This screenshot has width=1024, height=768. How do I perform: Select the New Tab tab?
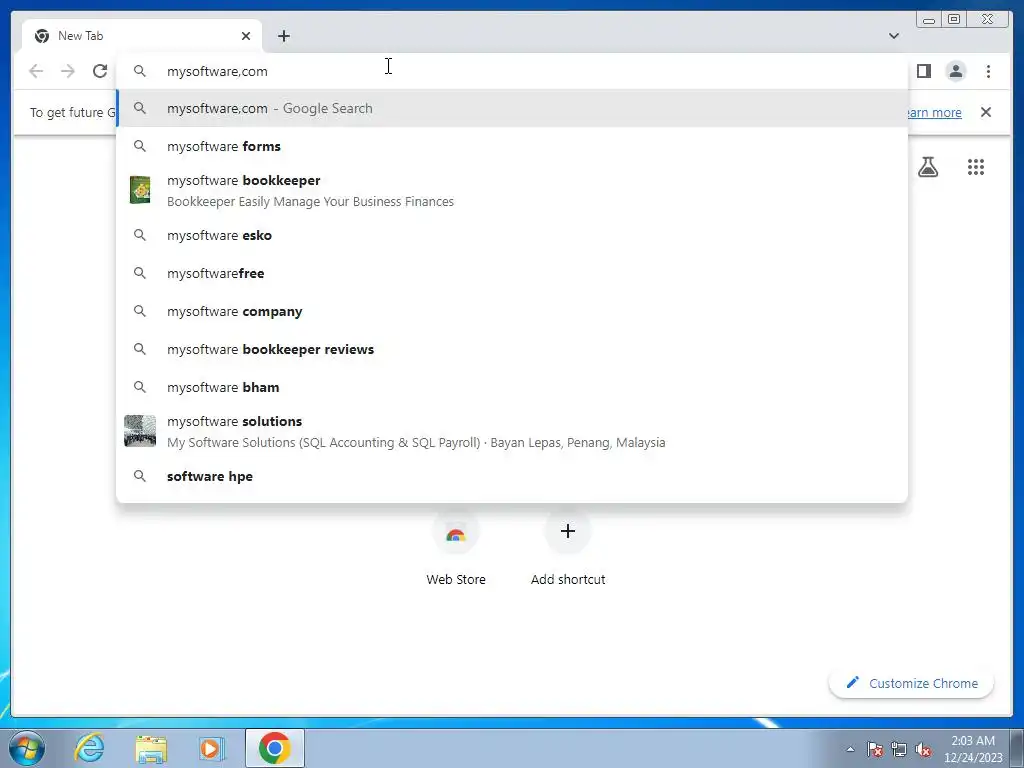tap(142, 36)
